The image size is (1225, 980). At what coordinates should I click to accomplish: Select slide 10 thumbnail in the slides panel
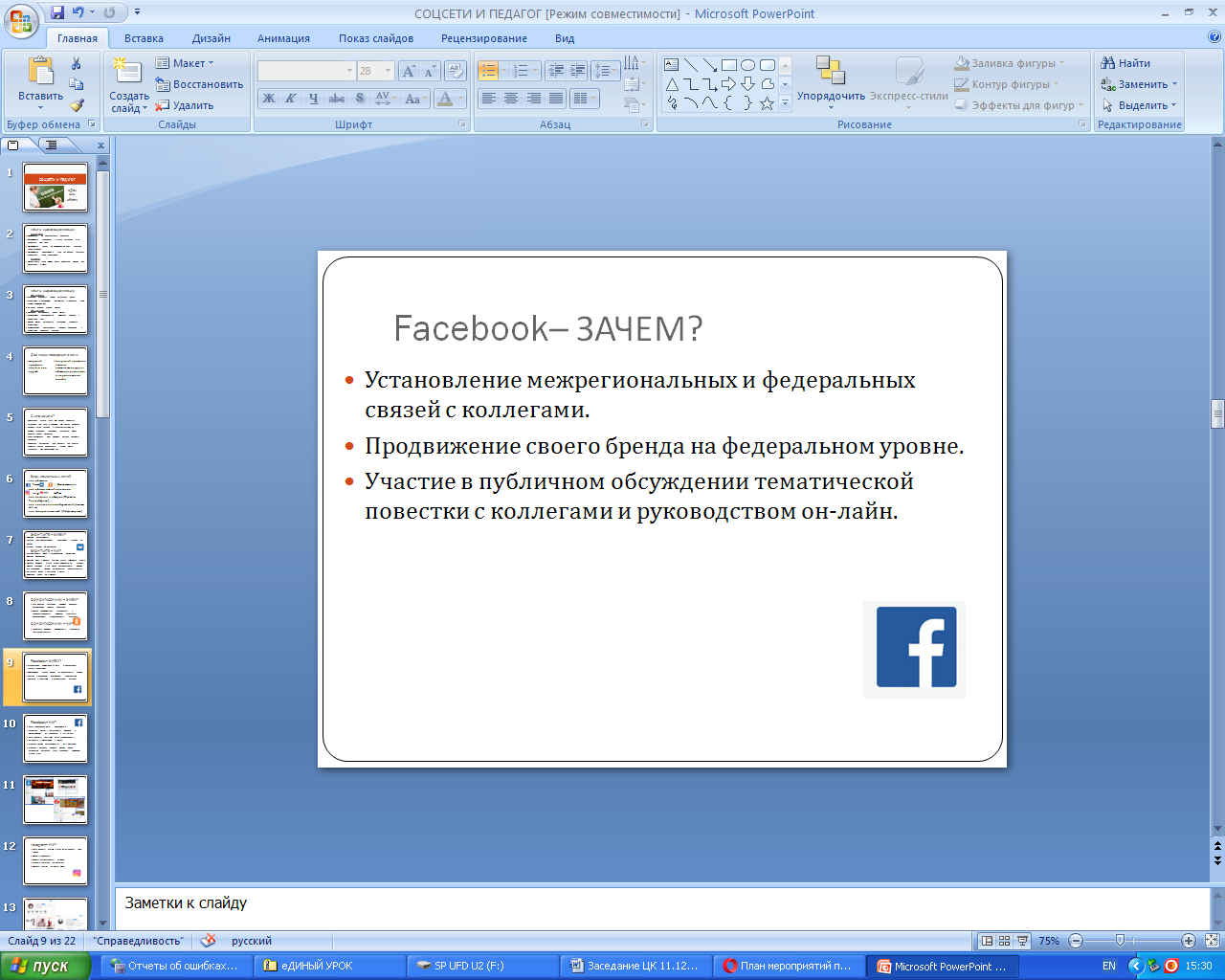(x=56, y=738)
